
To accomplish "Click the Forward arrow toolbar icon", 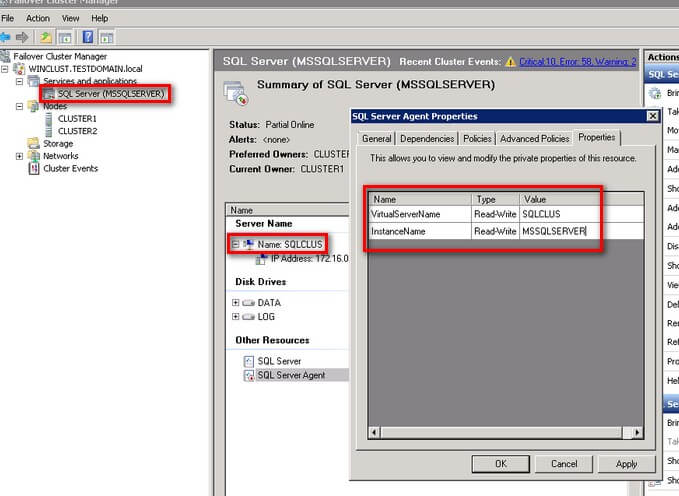I will 22,38.
